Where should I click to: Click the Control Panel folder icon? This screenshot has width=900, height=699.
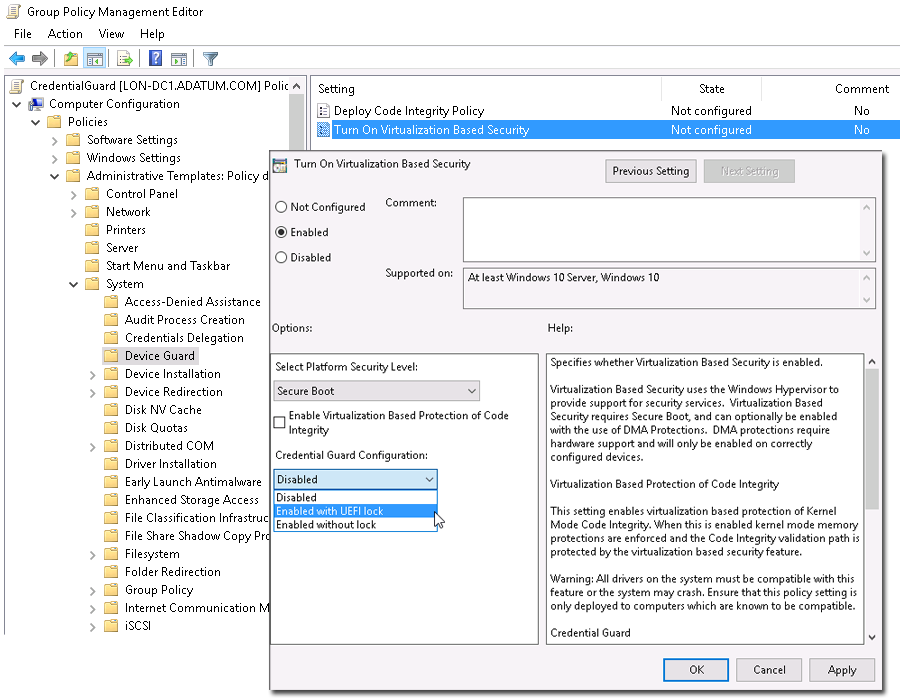click(x=92, y=194)
